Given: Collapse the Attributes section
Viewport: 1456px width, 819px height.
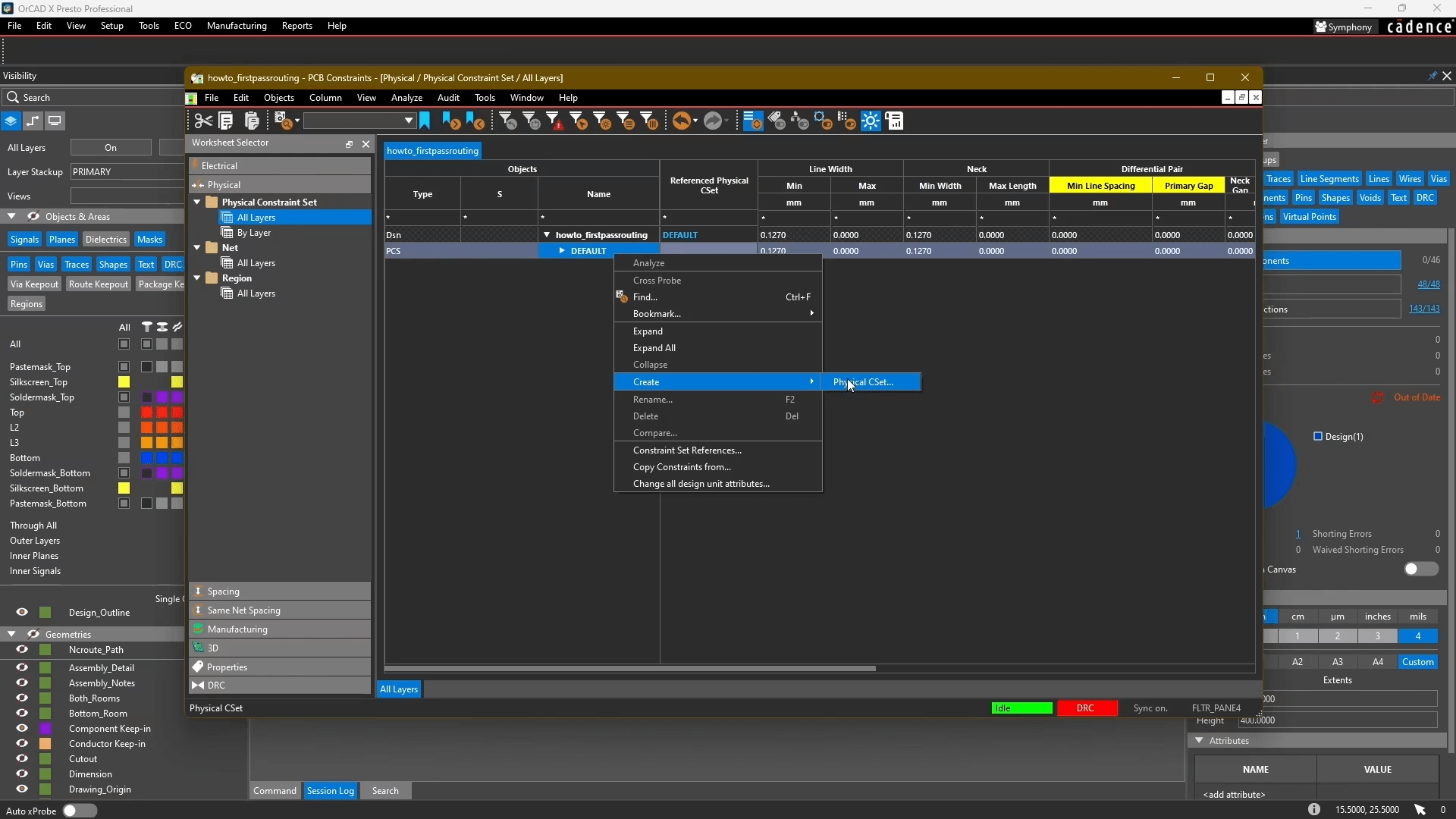Looking at the screenshot, I should click(1199, 740).
